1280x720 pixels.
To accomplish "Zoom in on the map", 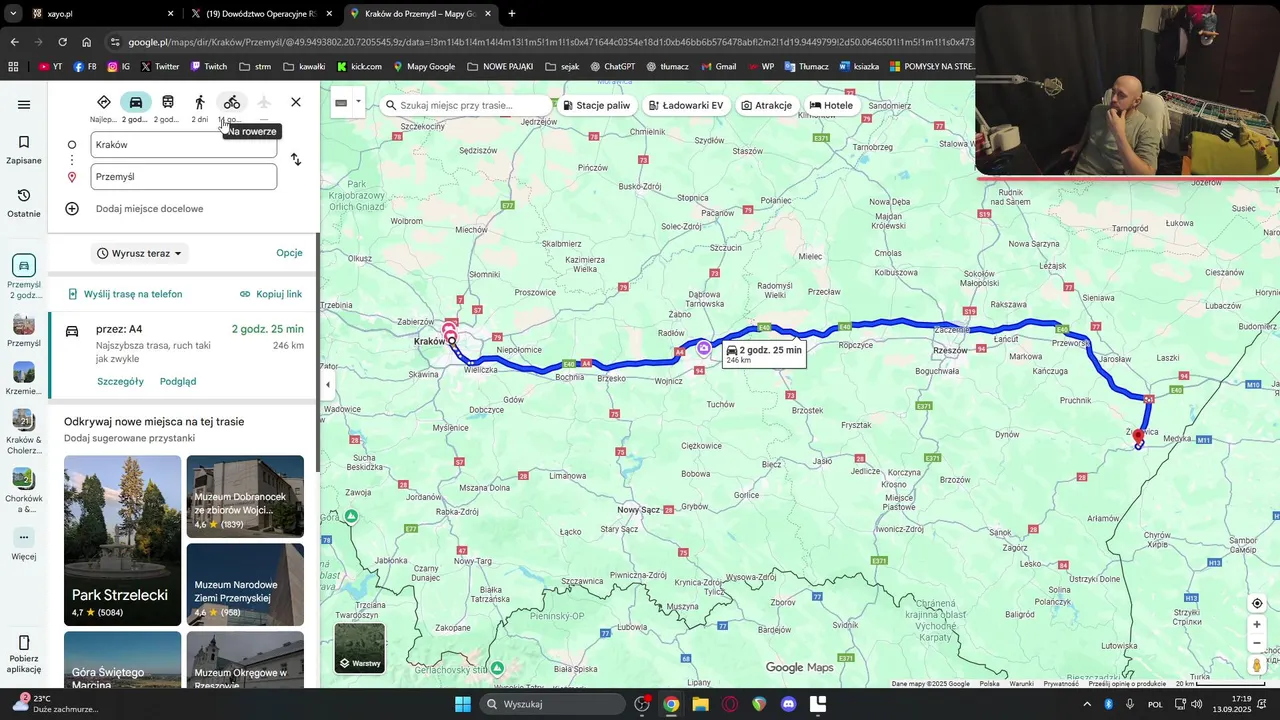I will [x=1257, y=625].
